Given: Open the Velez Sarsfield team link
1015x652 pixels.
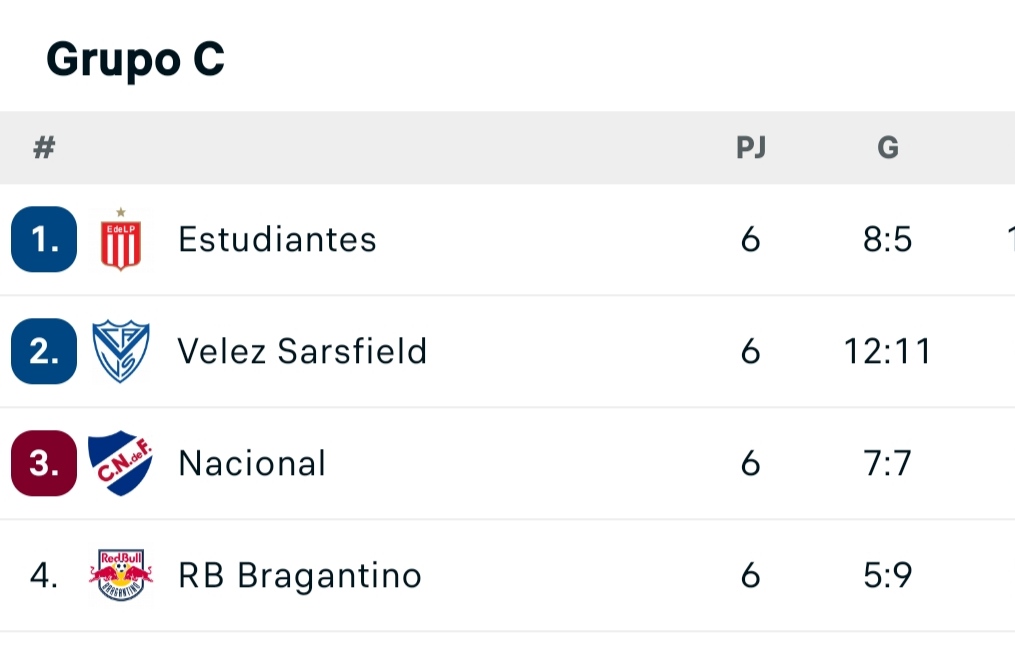Looking at the screenshot, I should coord(302,352).
